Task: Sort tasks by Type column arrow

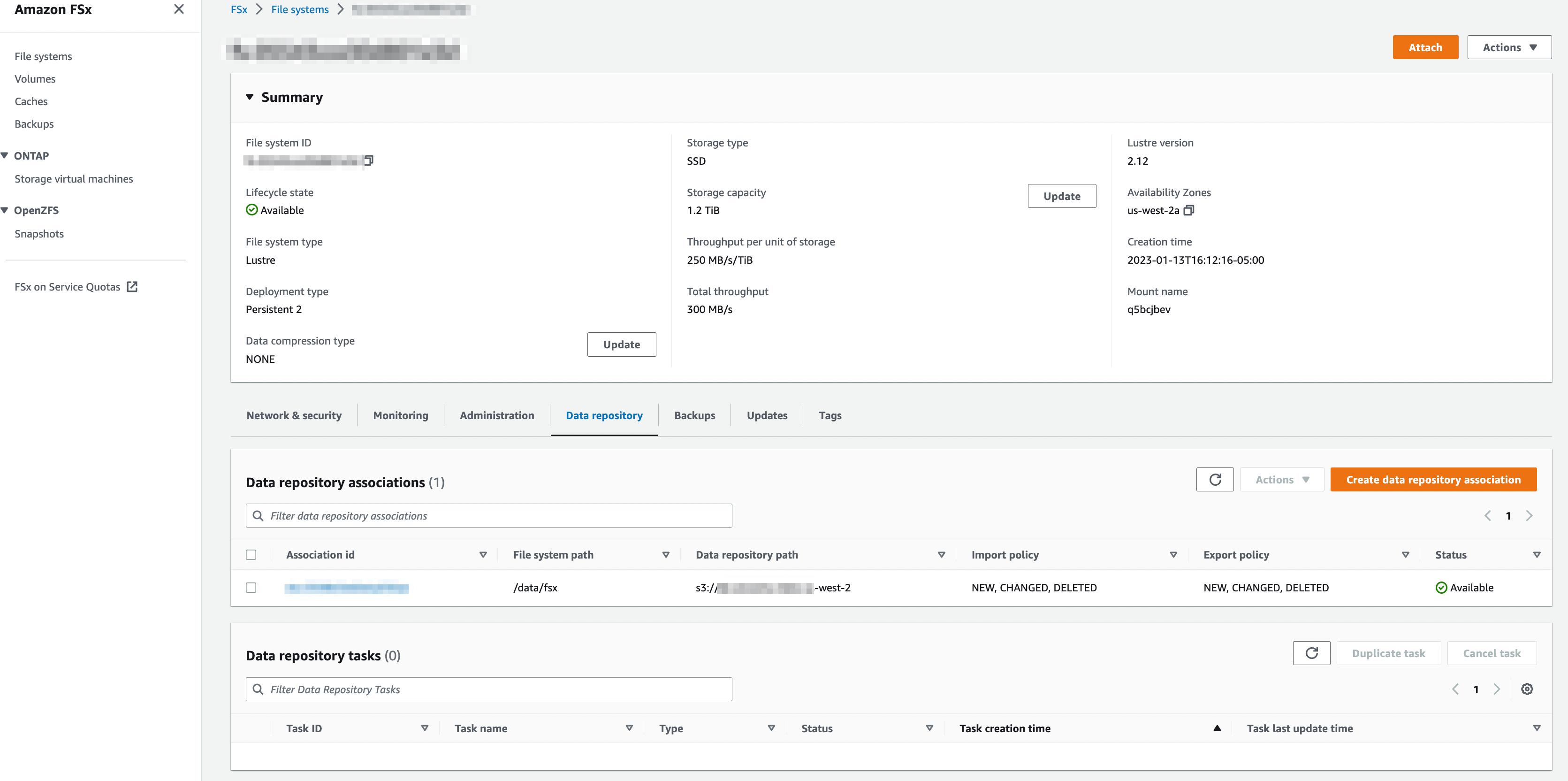Action: coord(771,728)
